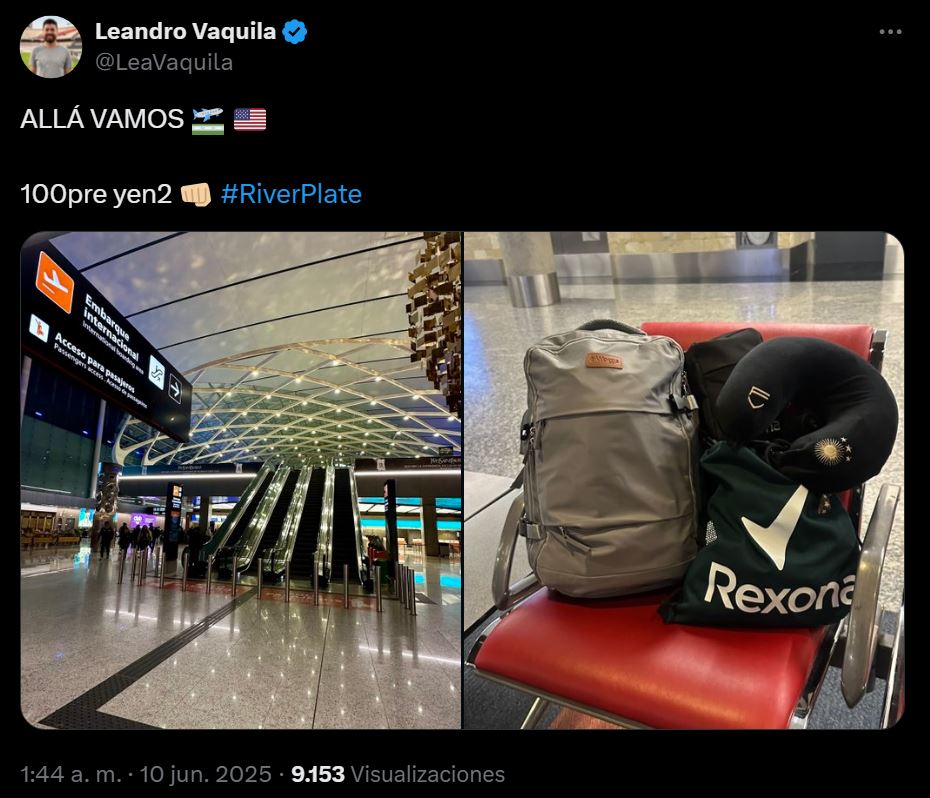Click the ALLÁ VAMOS tweet text
930x798 pixels.
102,119
